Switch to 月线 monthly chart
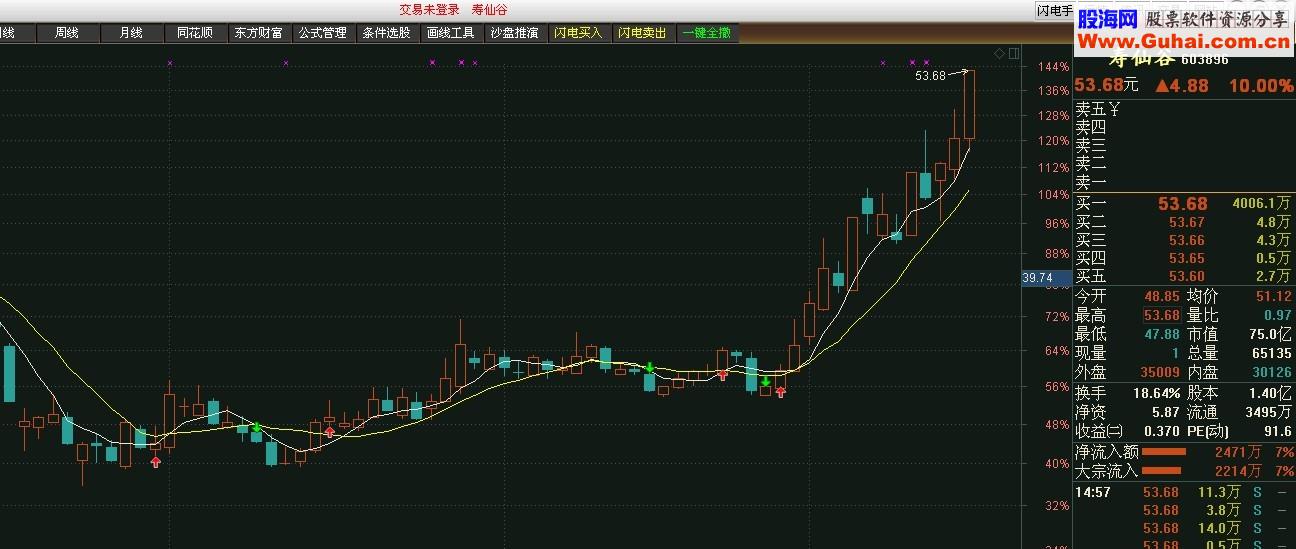The image size is (1296, 549). (131, 33)
